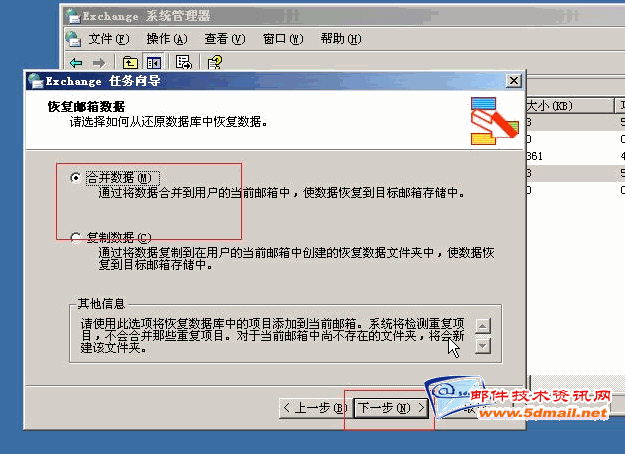The height and width of the screenshot is (454, 625).
Task: Click the 大小(KB) column header
Action: click(x=570, y=106)
